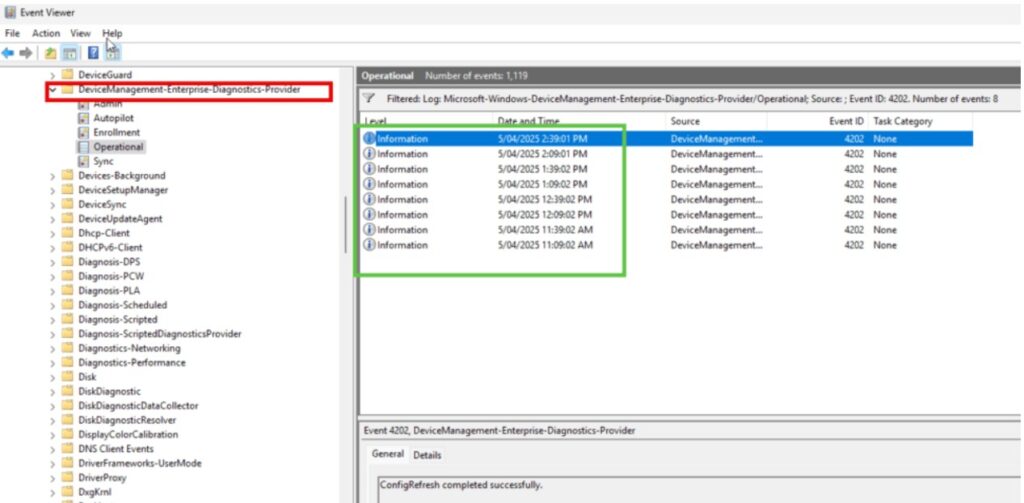Select the Diagnostics-Performance tree item

pyautogui.click(x=131, y=362)
